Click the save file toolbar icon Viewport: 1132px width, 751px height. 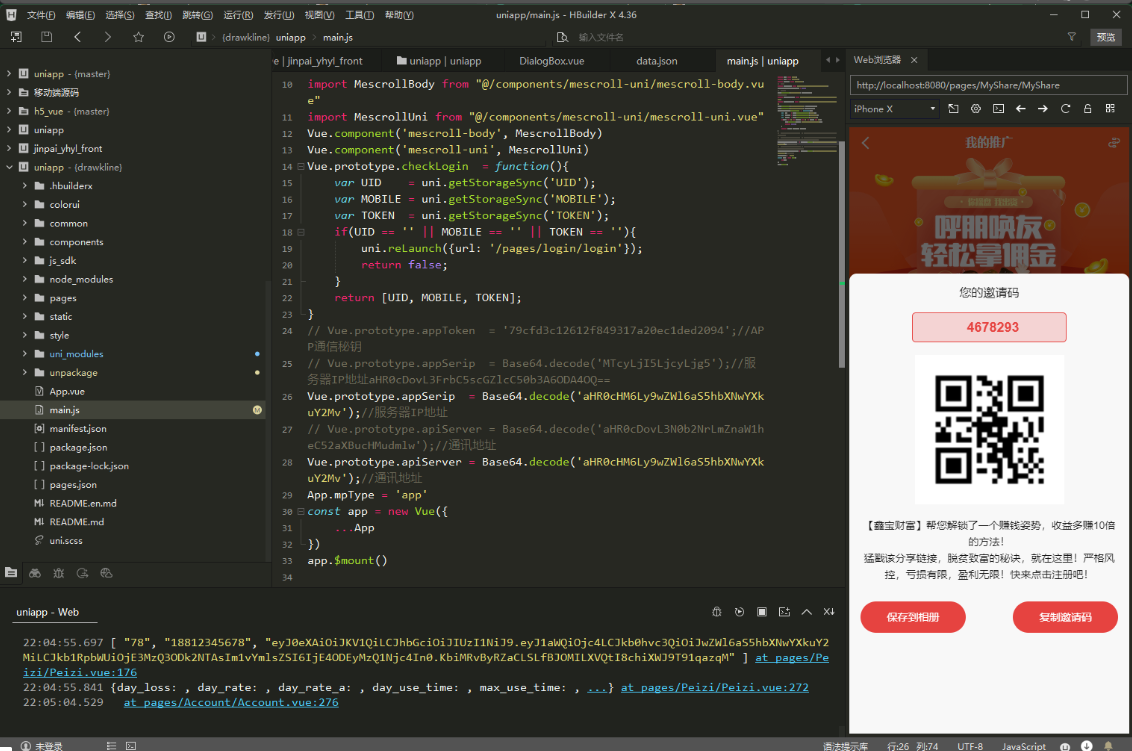[46, 37]
